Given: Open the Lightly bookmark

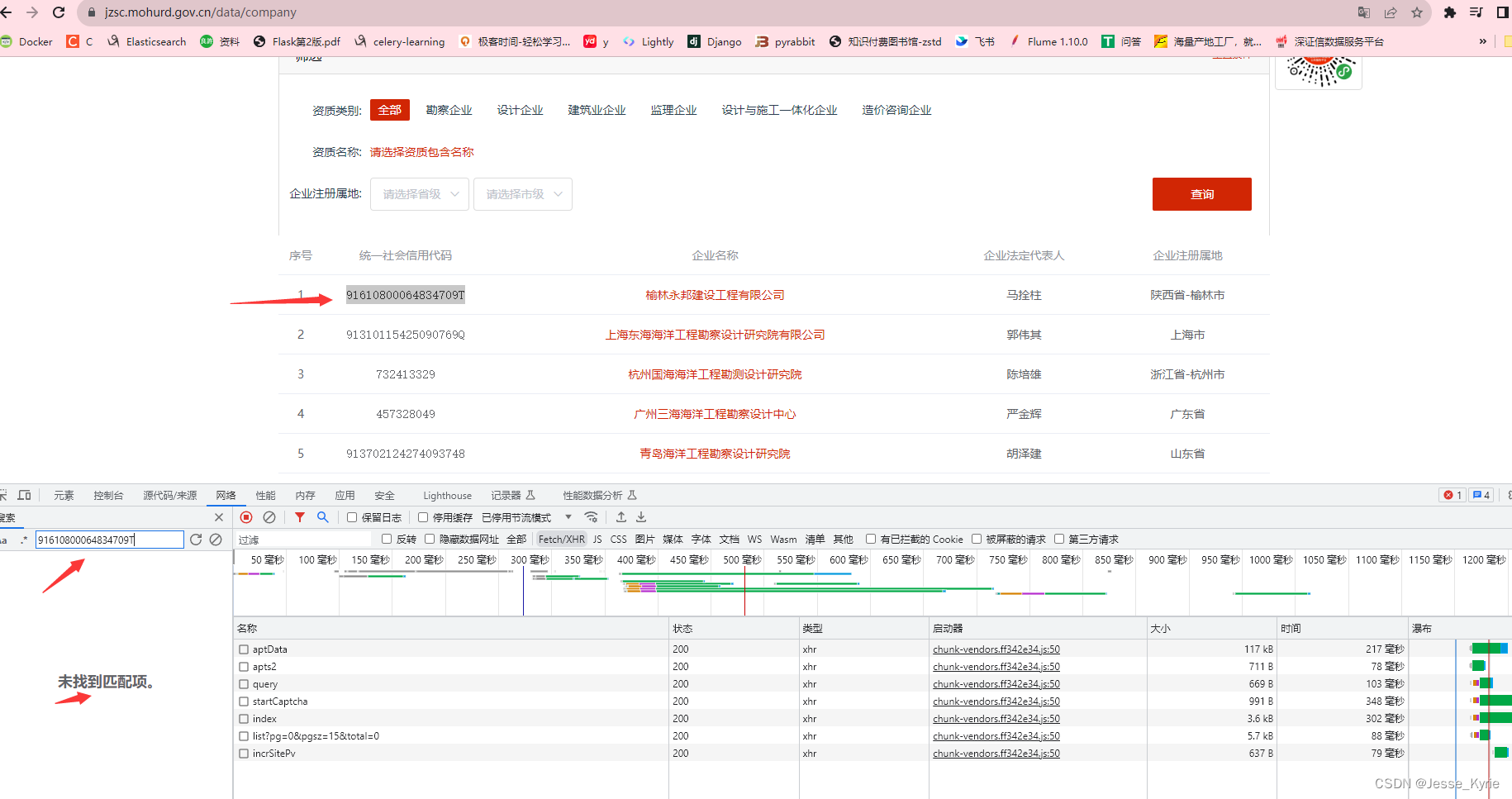Looking at the screenshot, I should (x=649, y=41).
